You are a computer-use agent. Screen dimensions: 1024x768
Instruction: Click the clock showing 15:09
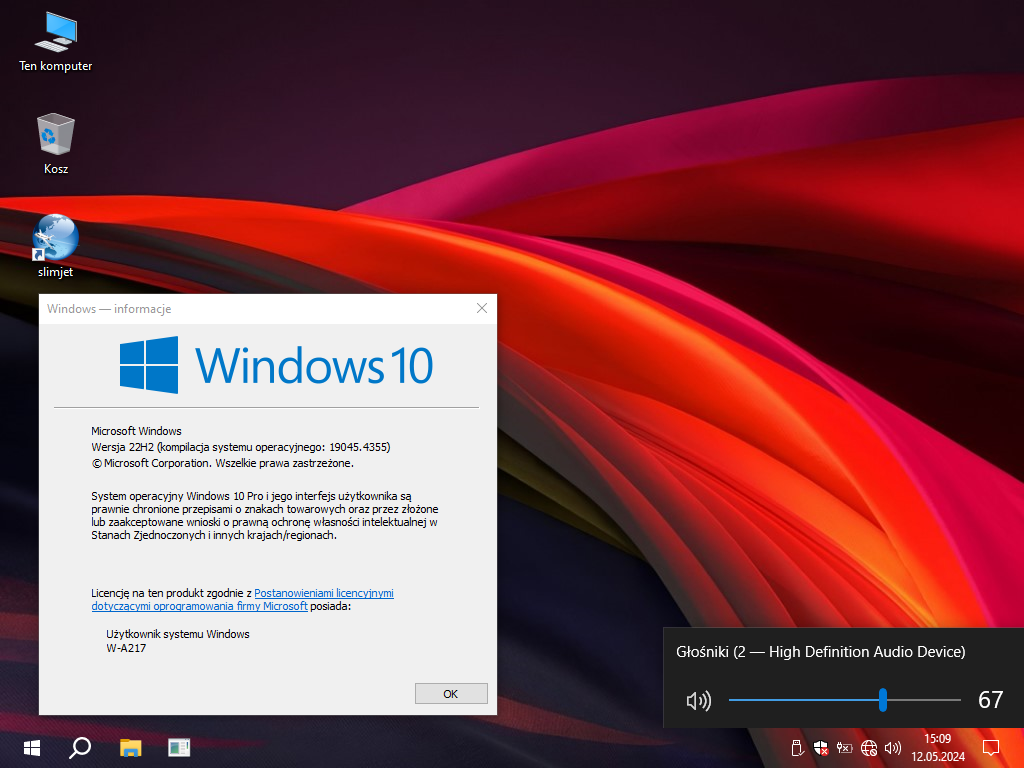(938, 747)
